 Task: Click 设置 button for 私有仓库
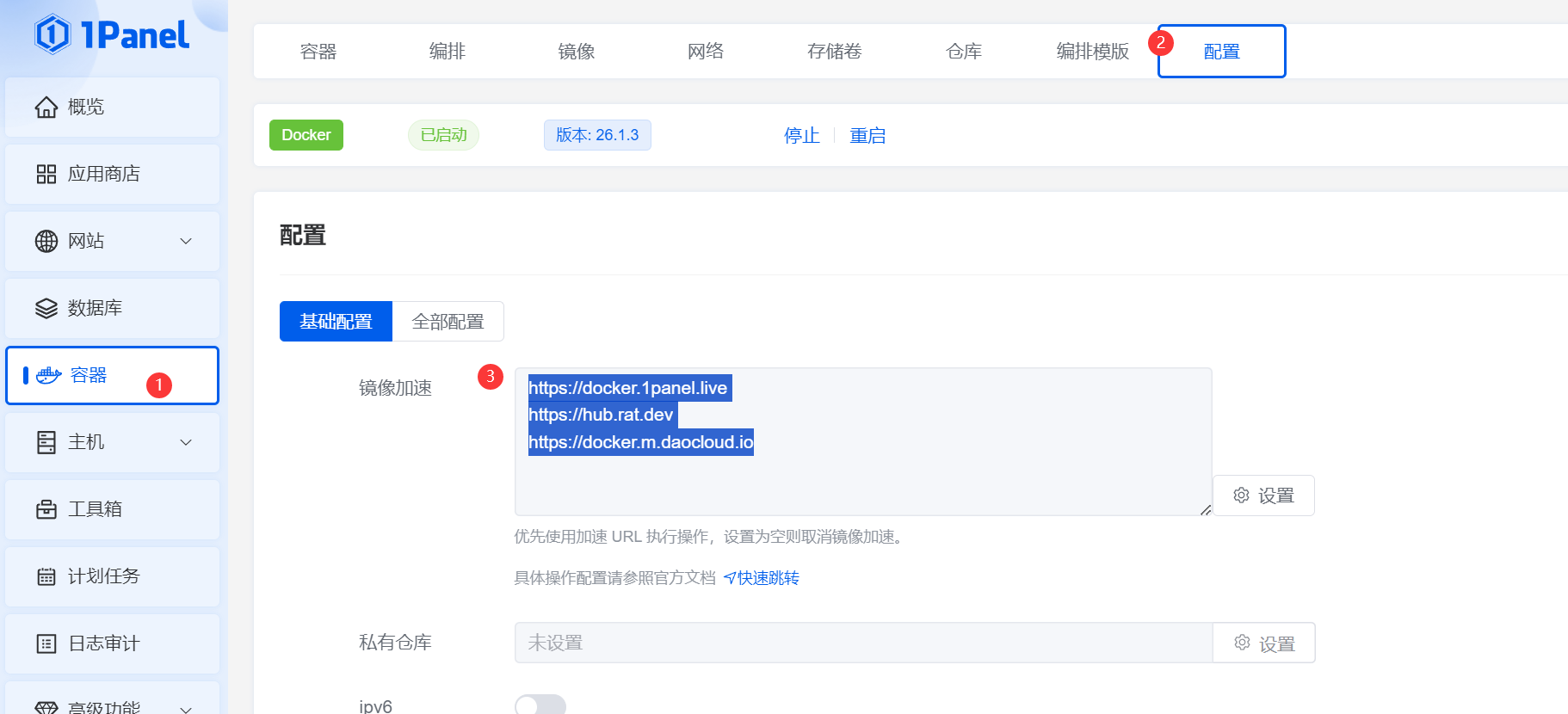tap(1263, 643)
